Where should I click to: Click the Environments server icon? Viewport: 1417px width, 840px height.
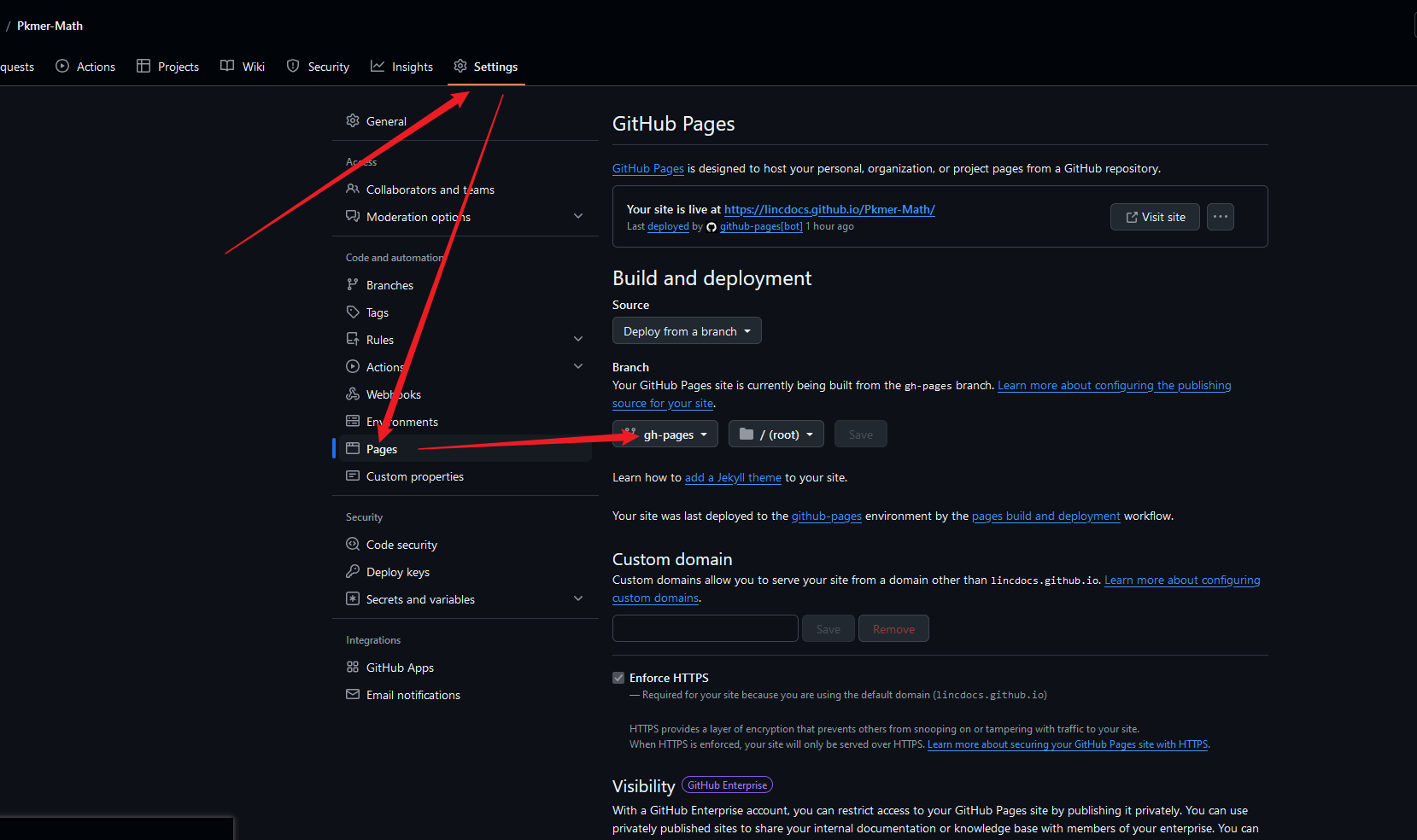pos(353,421)
